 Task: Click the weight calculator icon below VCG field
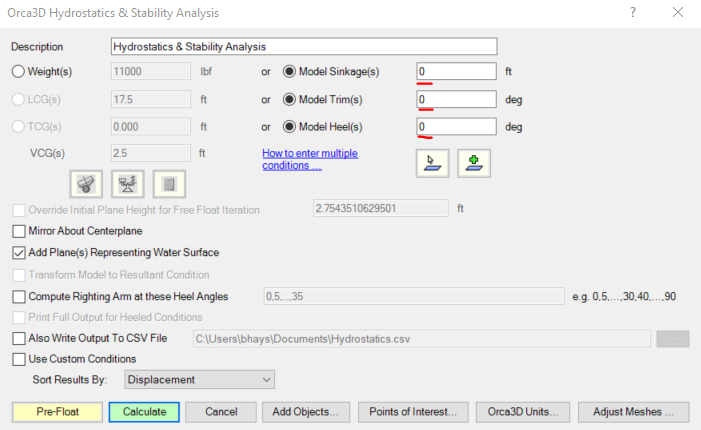(x=86, y=184)
